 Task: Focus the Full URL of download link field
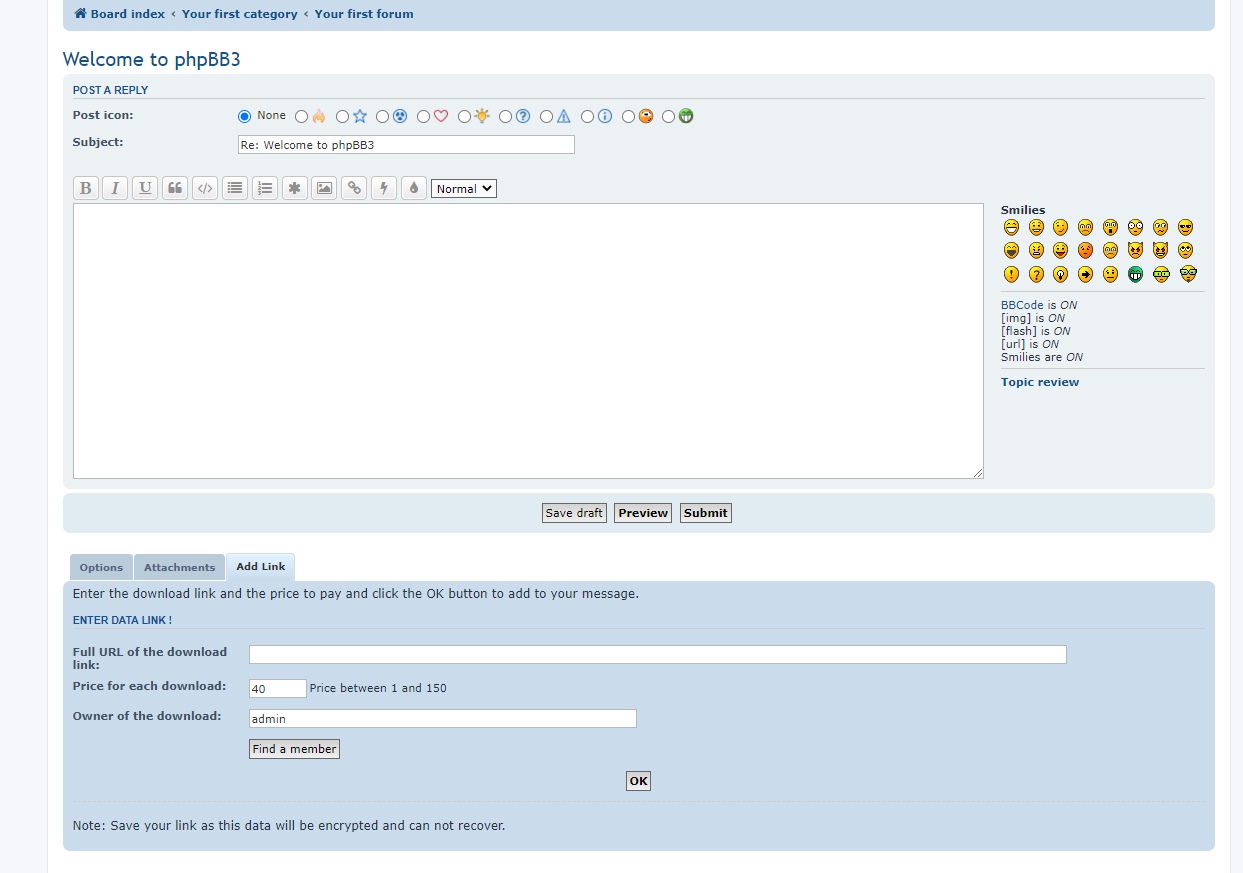(658, 654)
